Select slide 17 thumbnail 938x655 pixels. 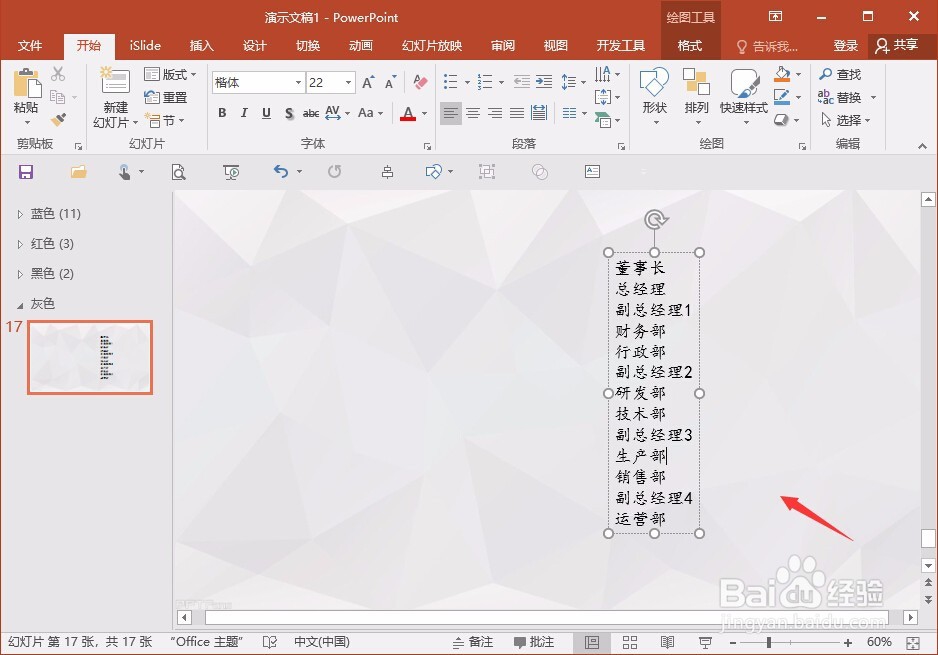click(x=90, y=357)
